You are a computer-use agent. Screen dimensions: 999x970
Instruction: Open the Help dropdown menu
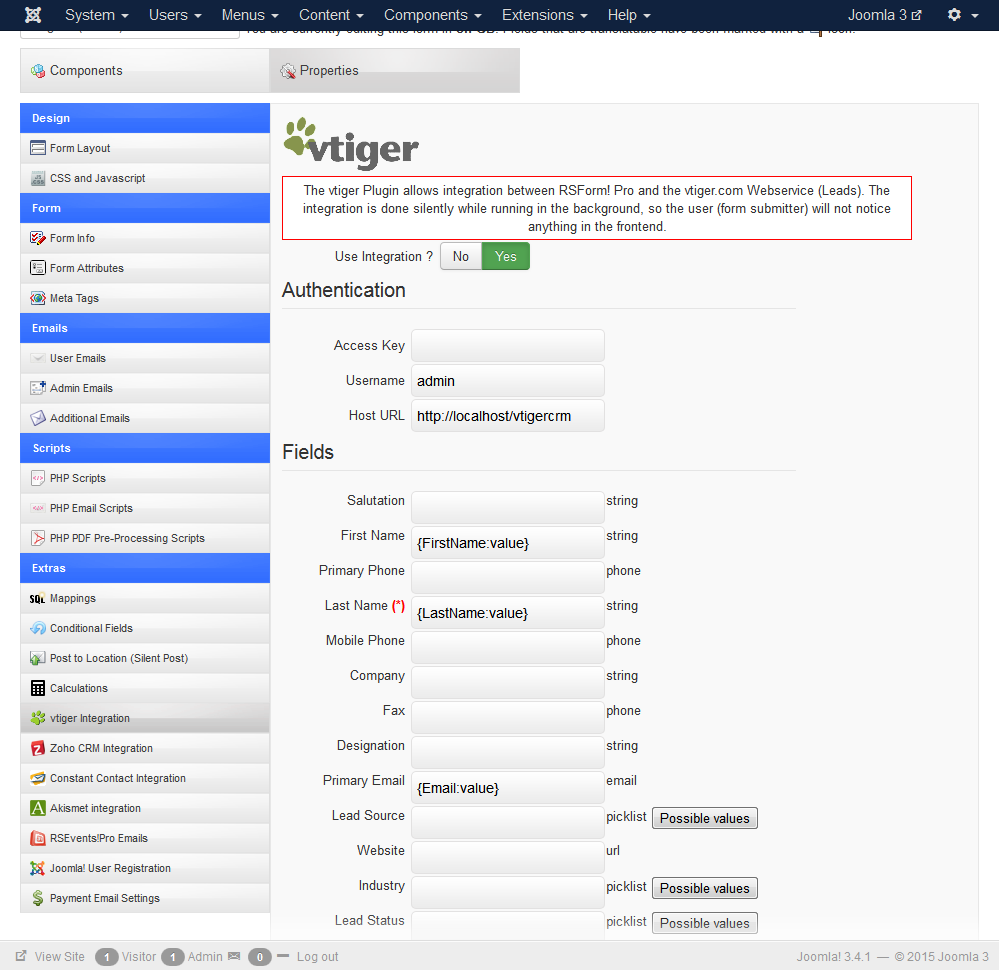[629, 15]
